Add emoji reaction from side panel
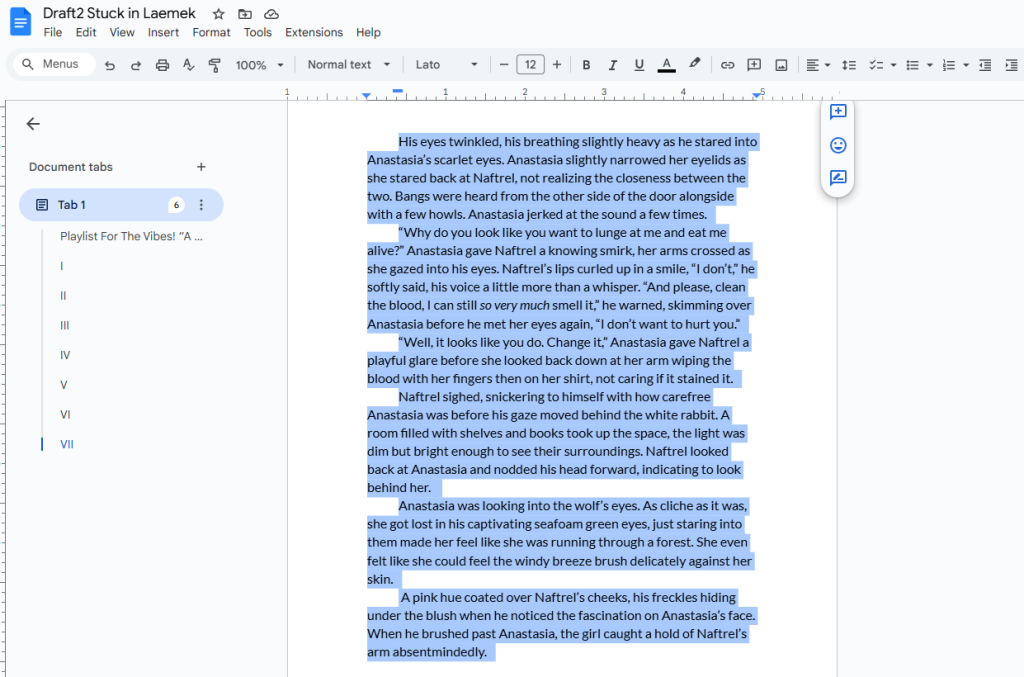The height and width of the screenshot is (677, 1024). pos(838,145)
